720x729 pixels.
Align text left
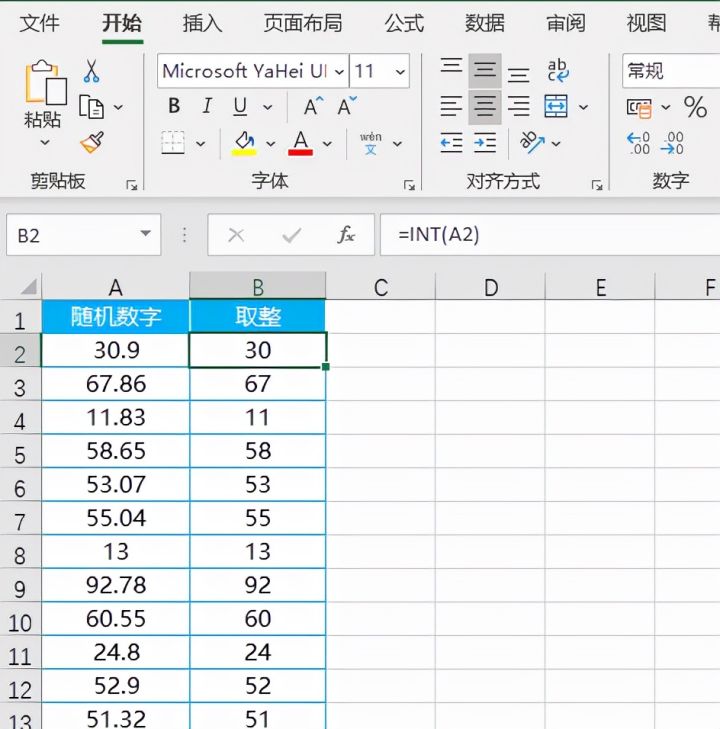(x=451, y=106)
